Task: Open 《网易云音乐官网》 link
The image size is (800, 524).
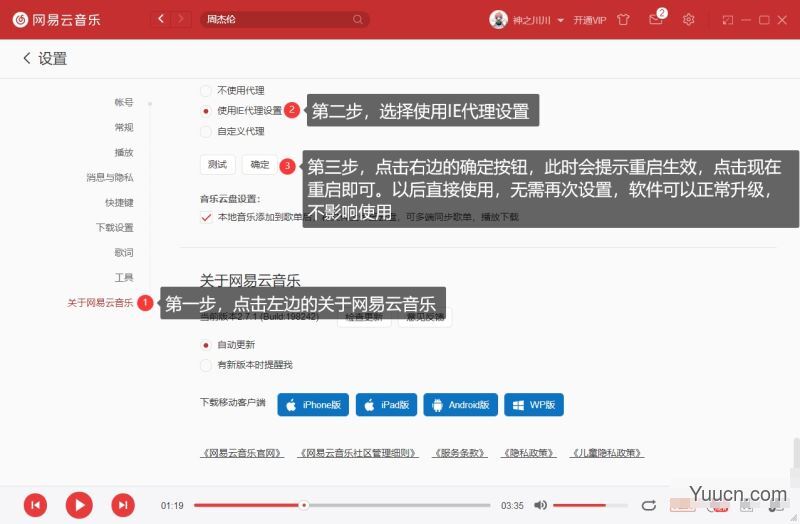Action: pos(242,453)
